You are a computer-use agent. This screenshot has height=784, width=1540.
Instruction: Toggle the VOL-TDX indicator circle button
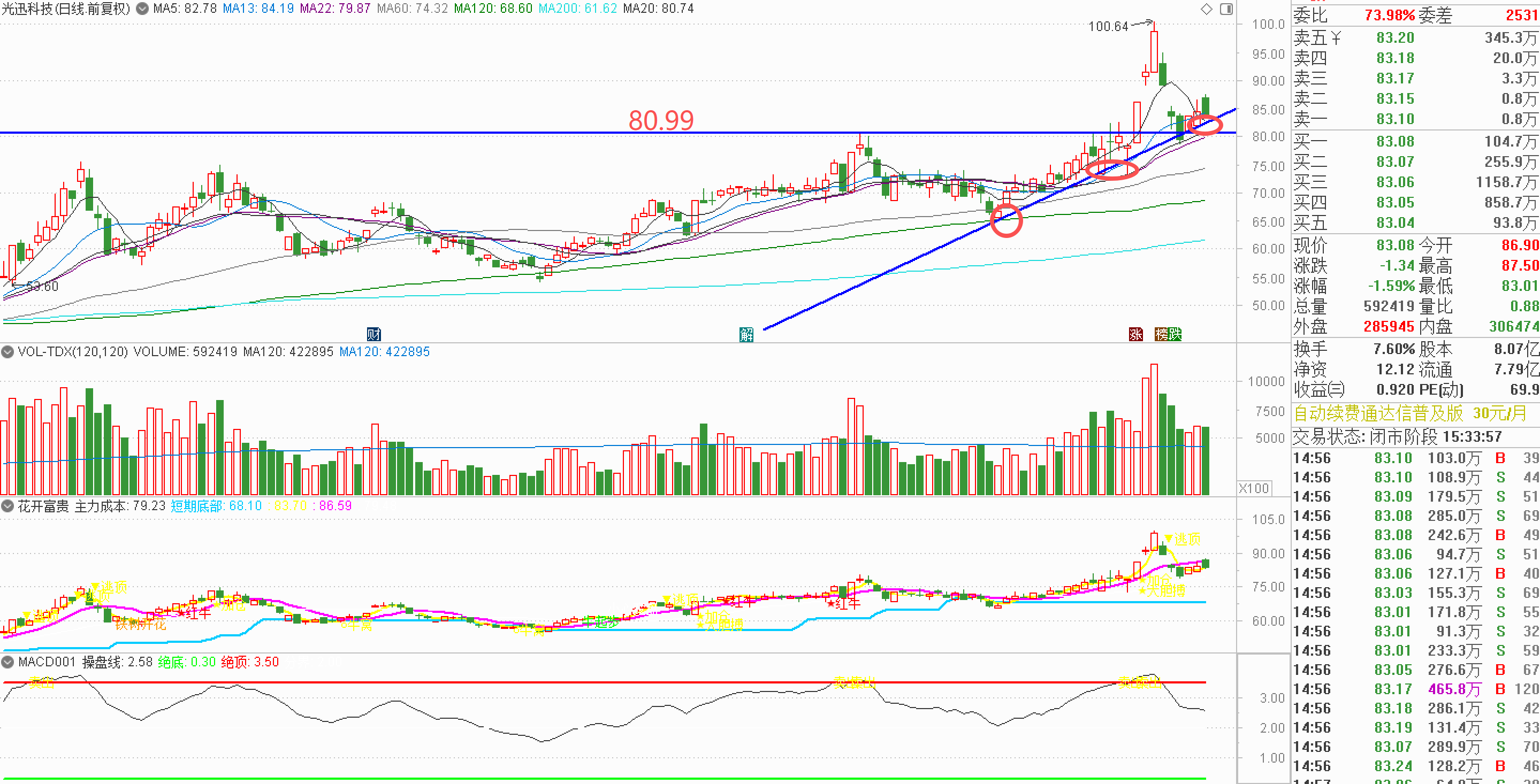tap(8, 352)
